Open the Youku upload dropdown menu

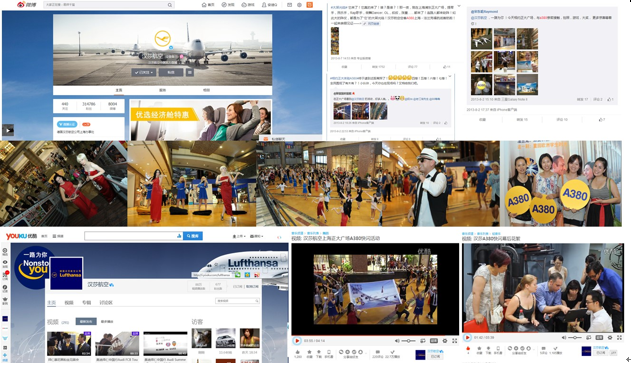[239, 236]
